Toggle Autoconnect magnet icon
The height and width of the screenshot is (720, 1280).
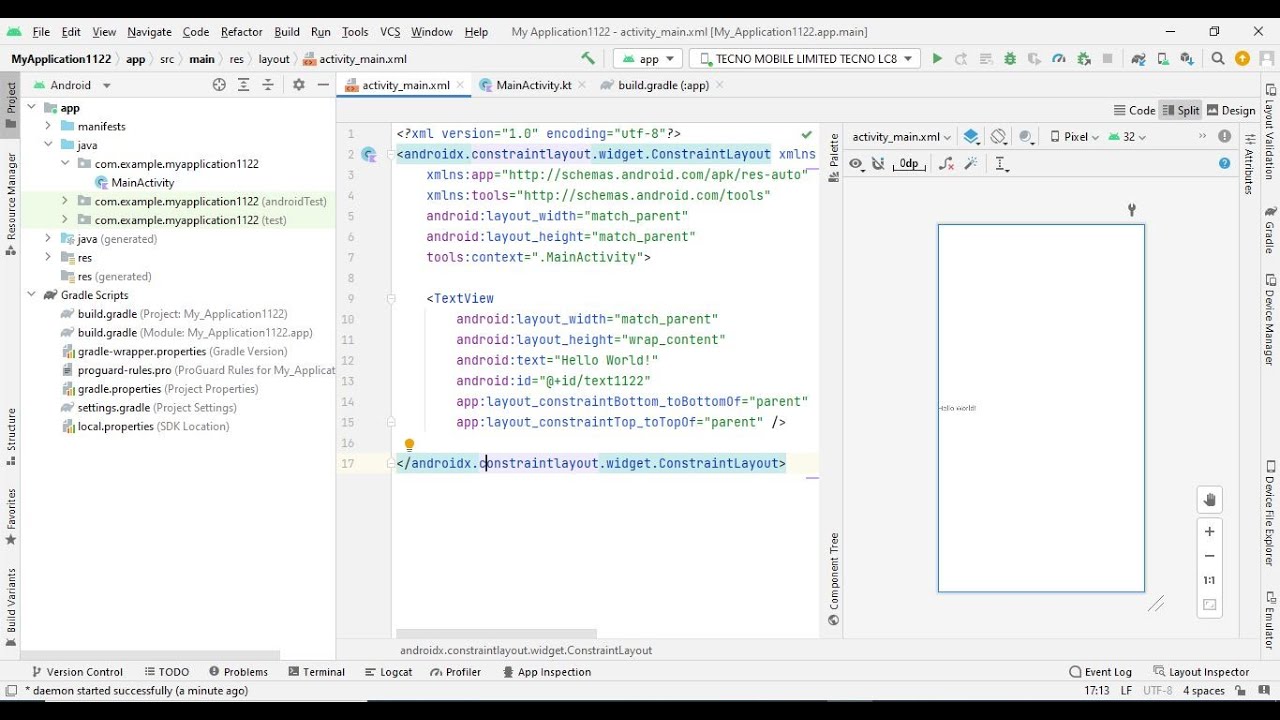coord(879,164)
